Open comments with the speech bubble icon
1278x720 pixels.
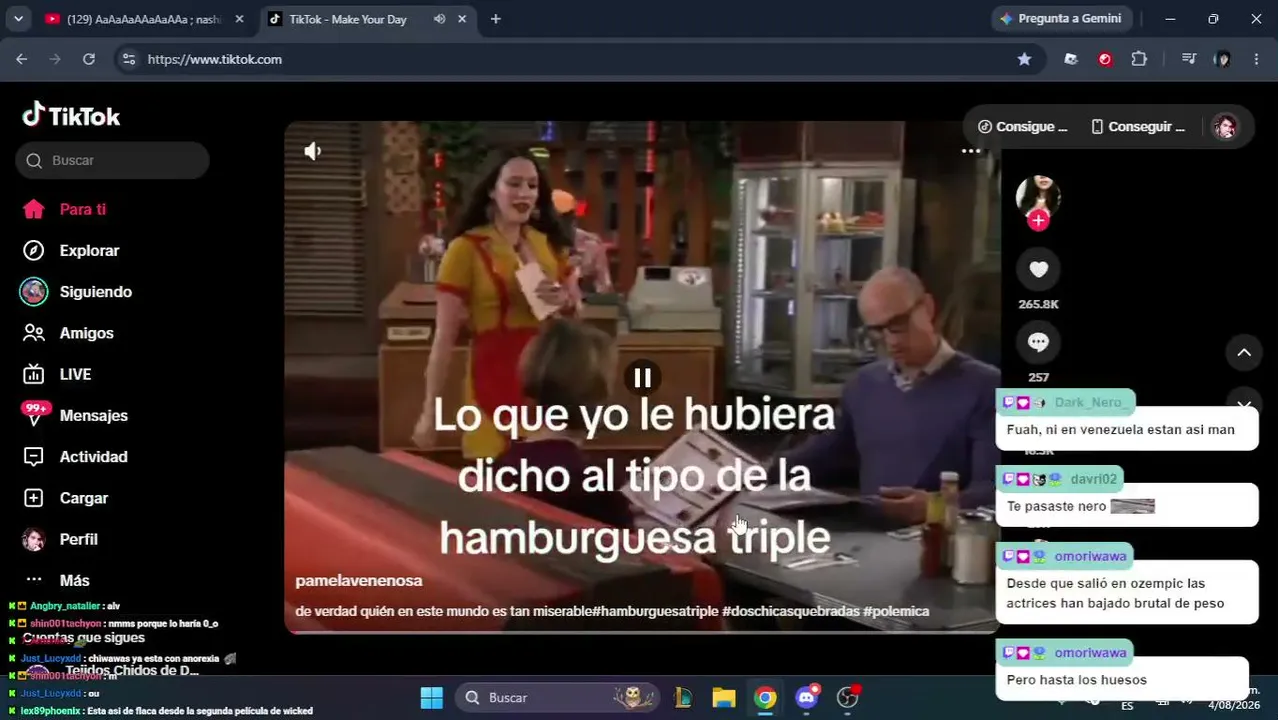(1038, 342)
